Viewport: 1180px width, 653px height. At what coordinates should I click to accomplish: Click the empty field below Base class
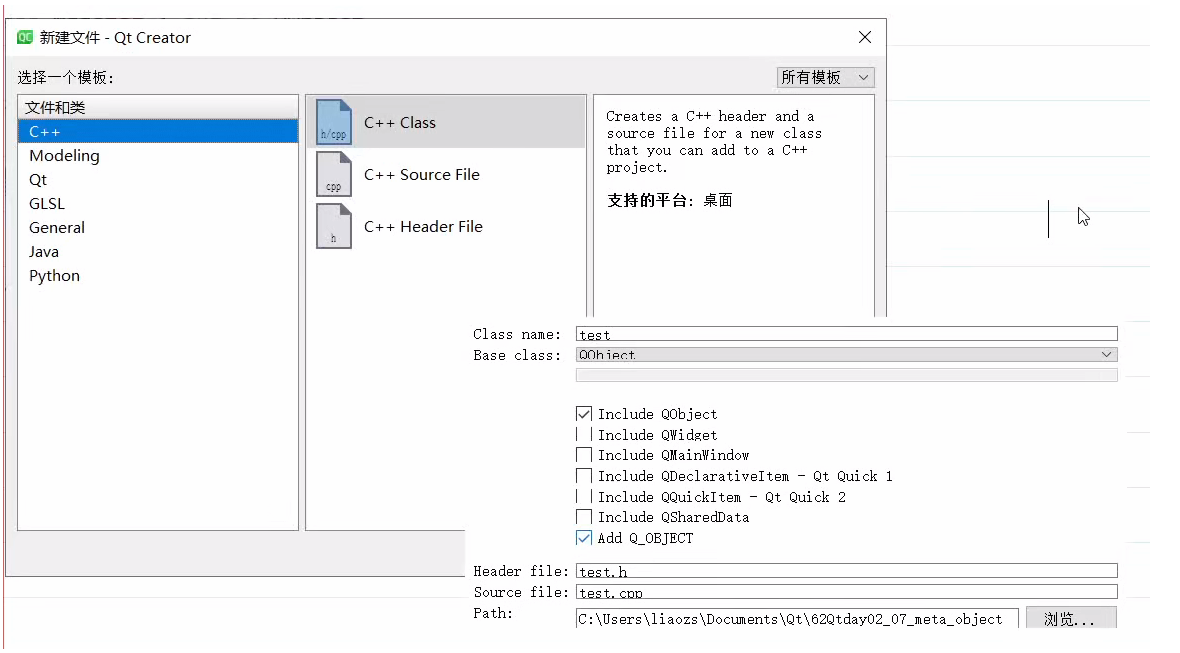(x=847, y=375)
